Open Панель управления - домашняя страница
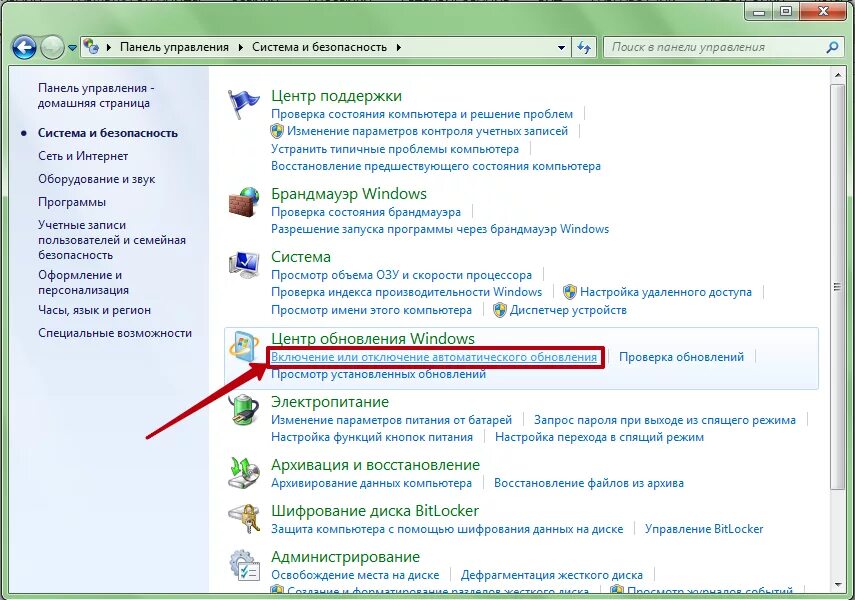Viewport: 855px width, 600px height. point(96,95)
